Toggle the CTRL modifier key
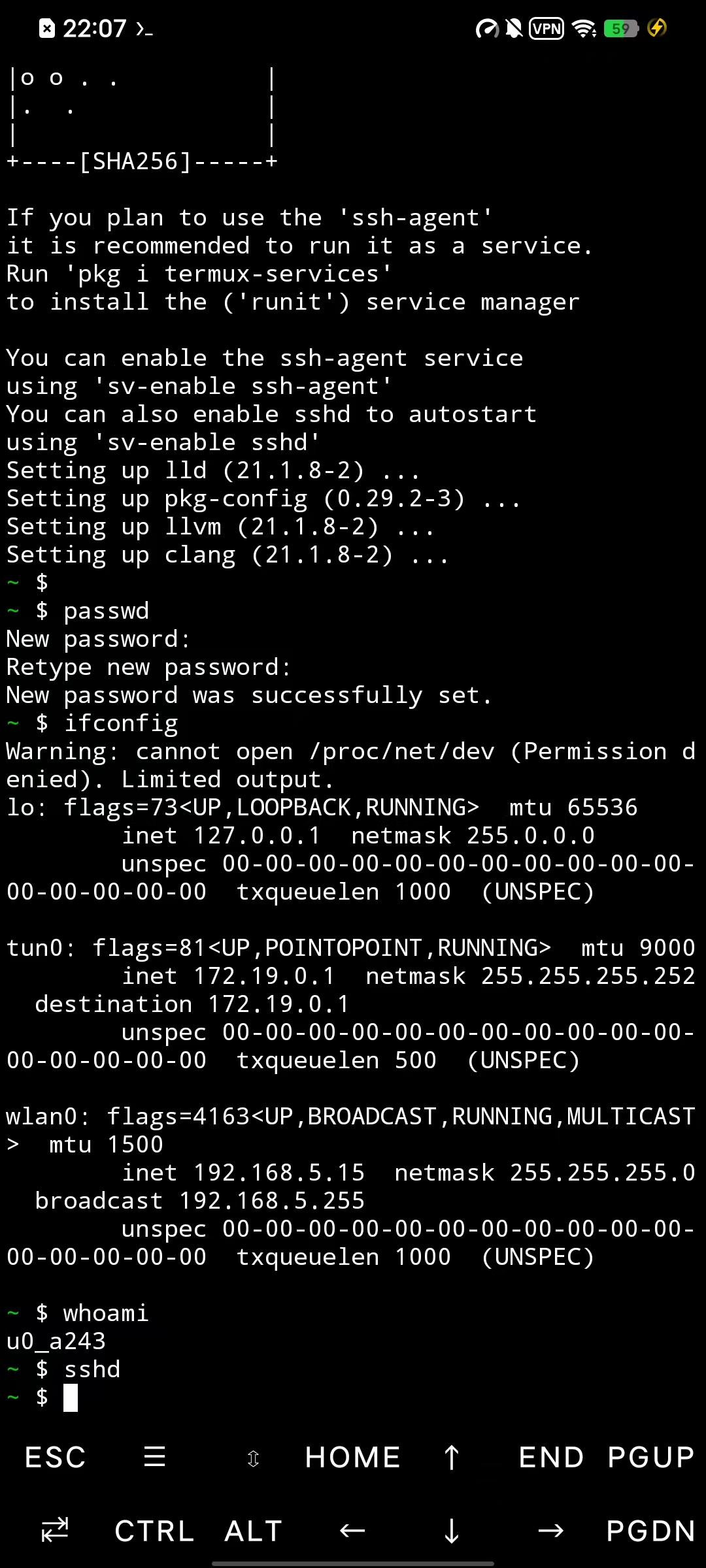 [155, 1531]
